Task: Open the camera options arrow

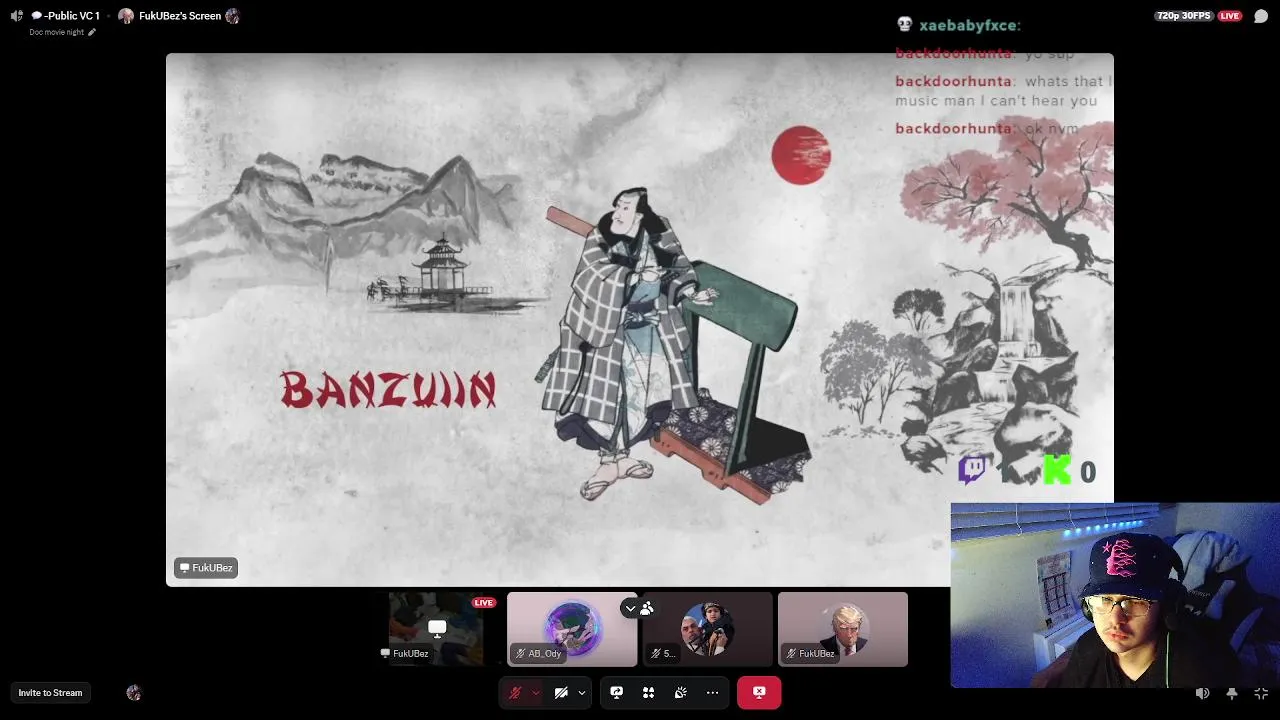Action: (x=582, y=693)
